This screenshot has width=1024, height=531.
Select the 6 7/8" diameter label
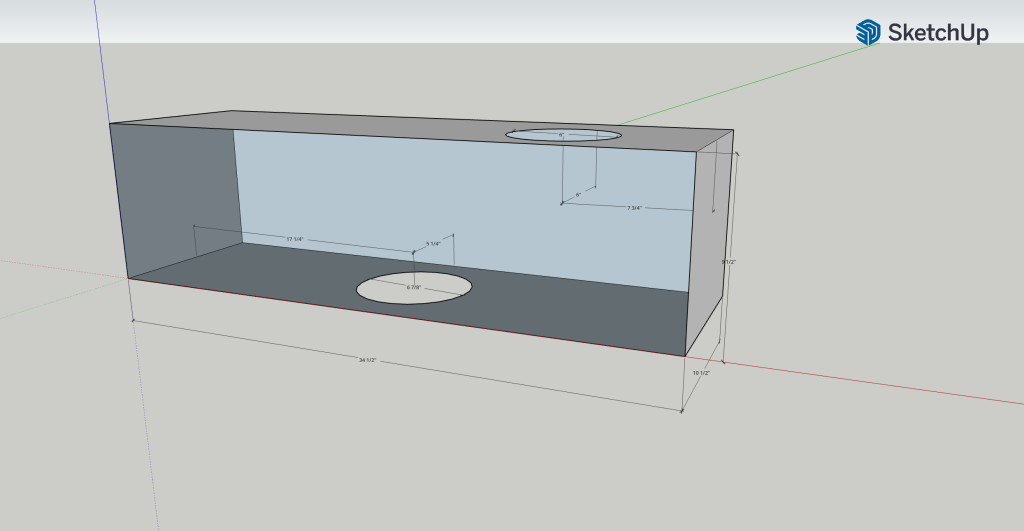click(x=413, y=287)
